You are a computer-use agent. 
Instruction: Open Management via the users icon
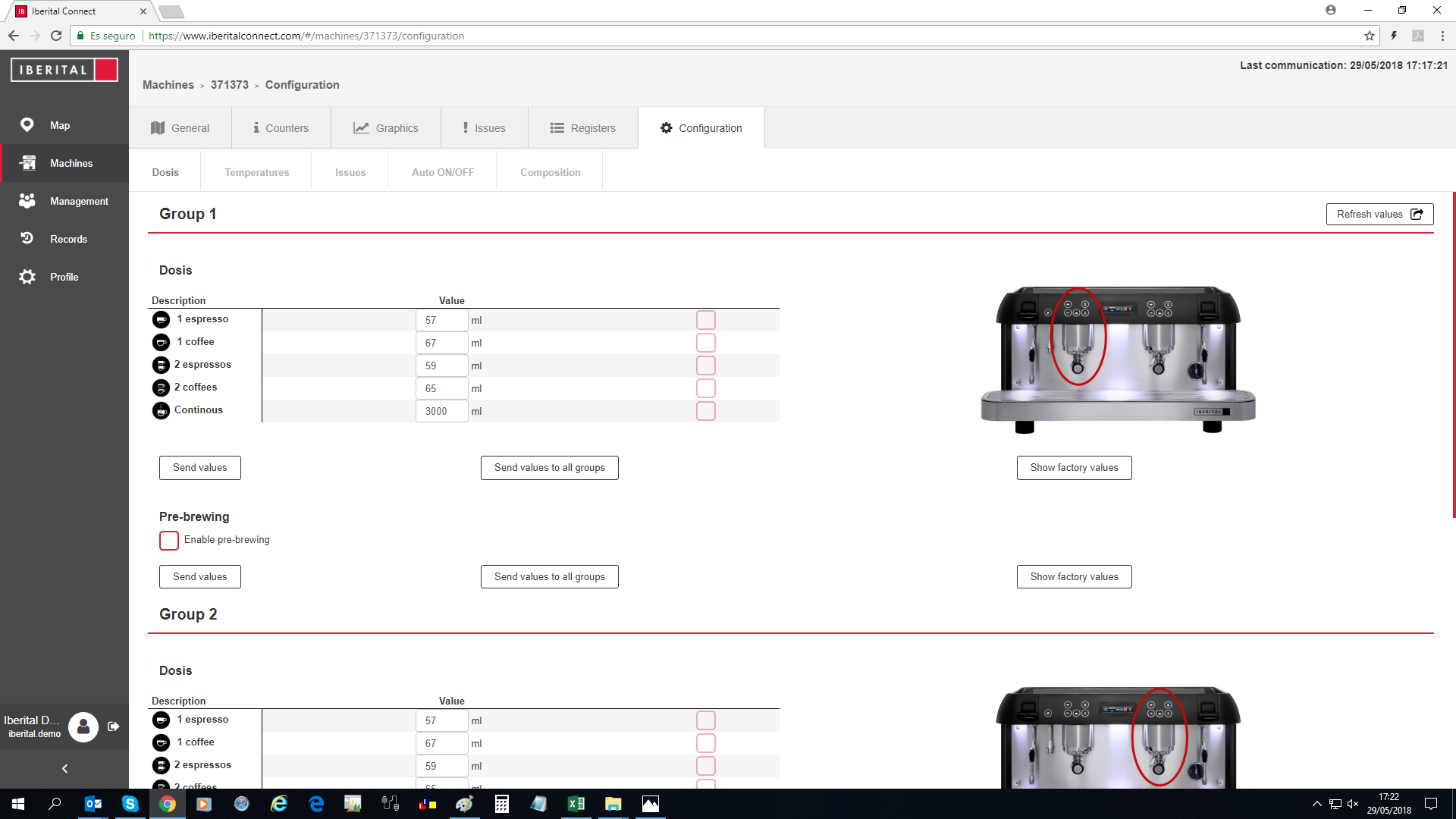pos(27,201)
